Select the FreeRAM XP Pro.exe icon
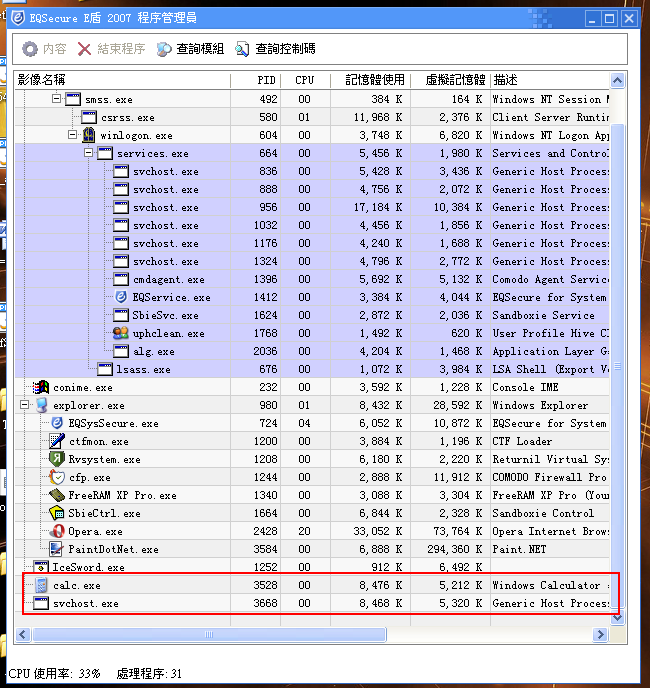Screen dimensions: 650x688 (x=57, y=495)
